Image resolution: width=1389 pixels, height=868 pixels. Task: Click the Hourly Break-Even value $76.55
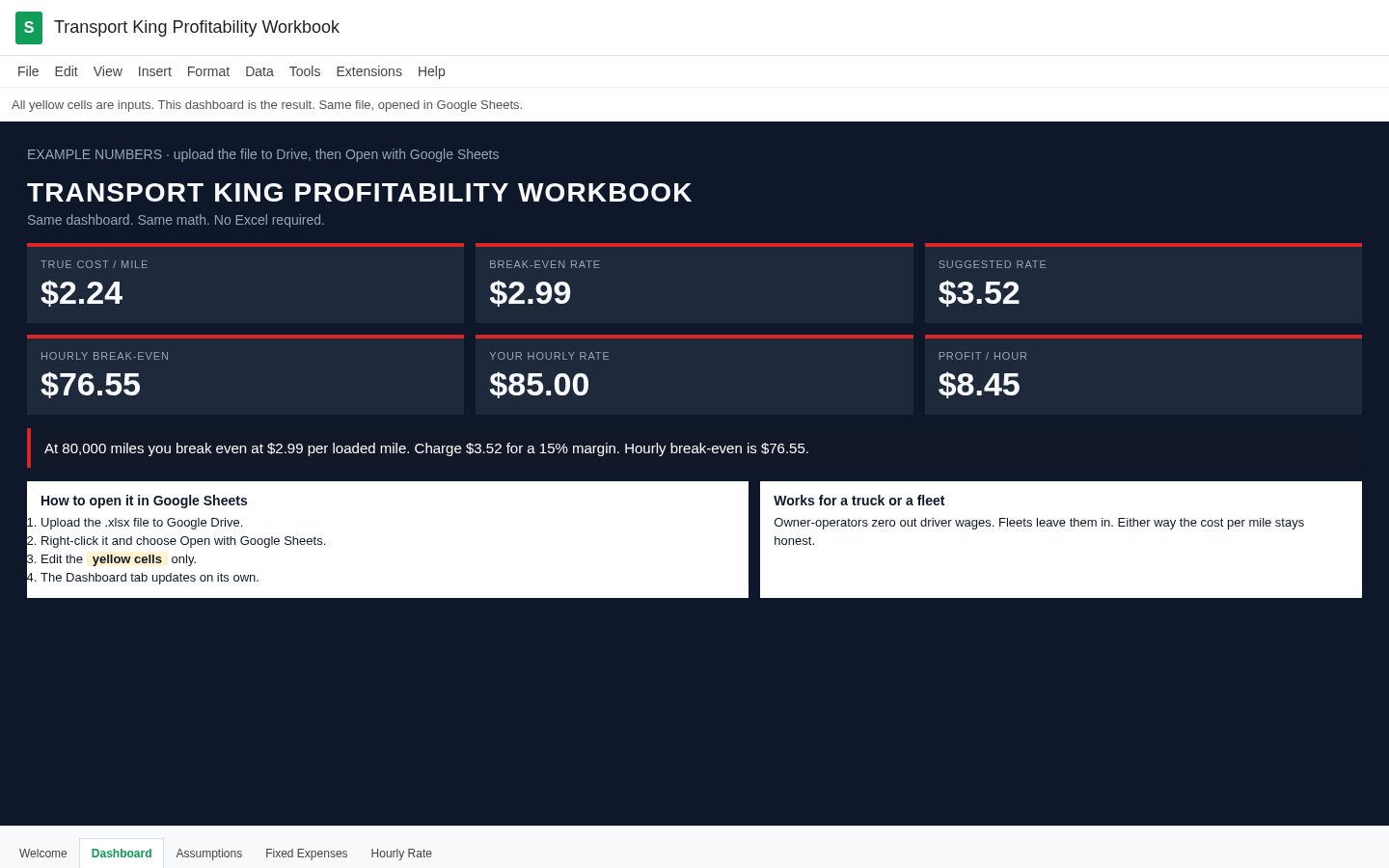[91, 385]
